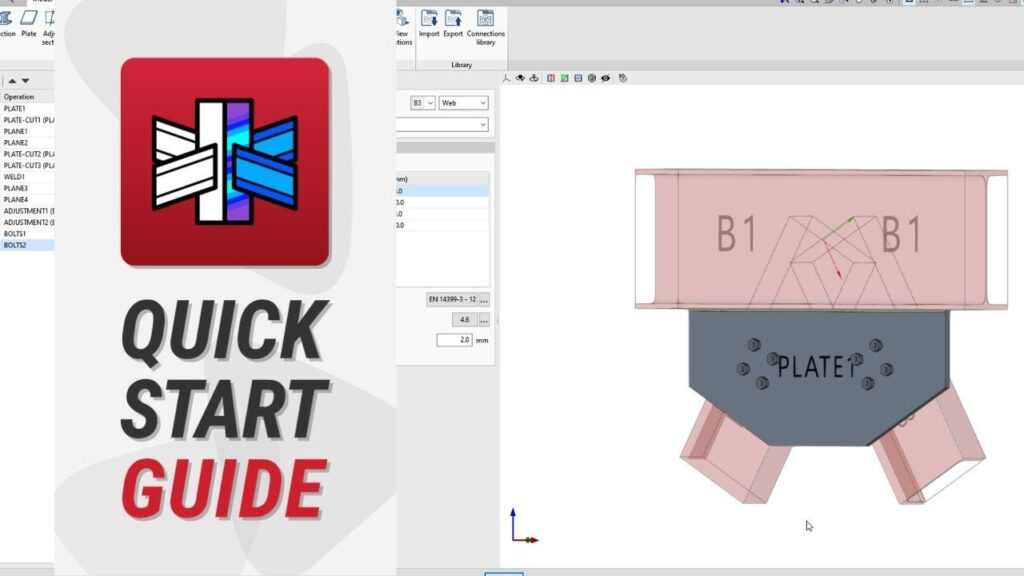Image resolution: width=1024 pixels, height=576 pixels.
Task: Open the B3 member dropdown
Action: (x=421, y=103)
